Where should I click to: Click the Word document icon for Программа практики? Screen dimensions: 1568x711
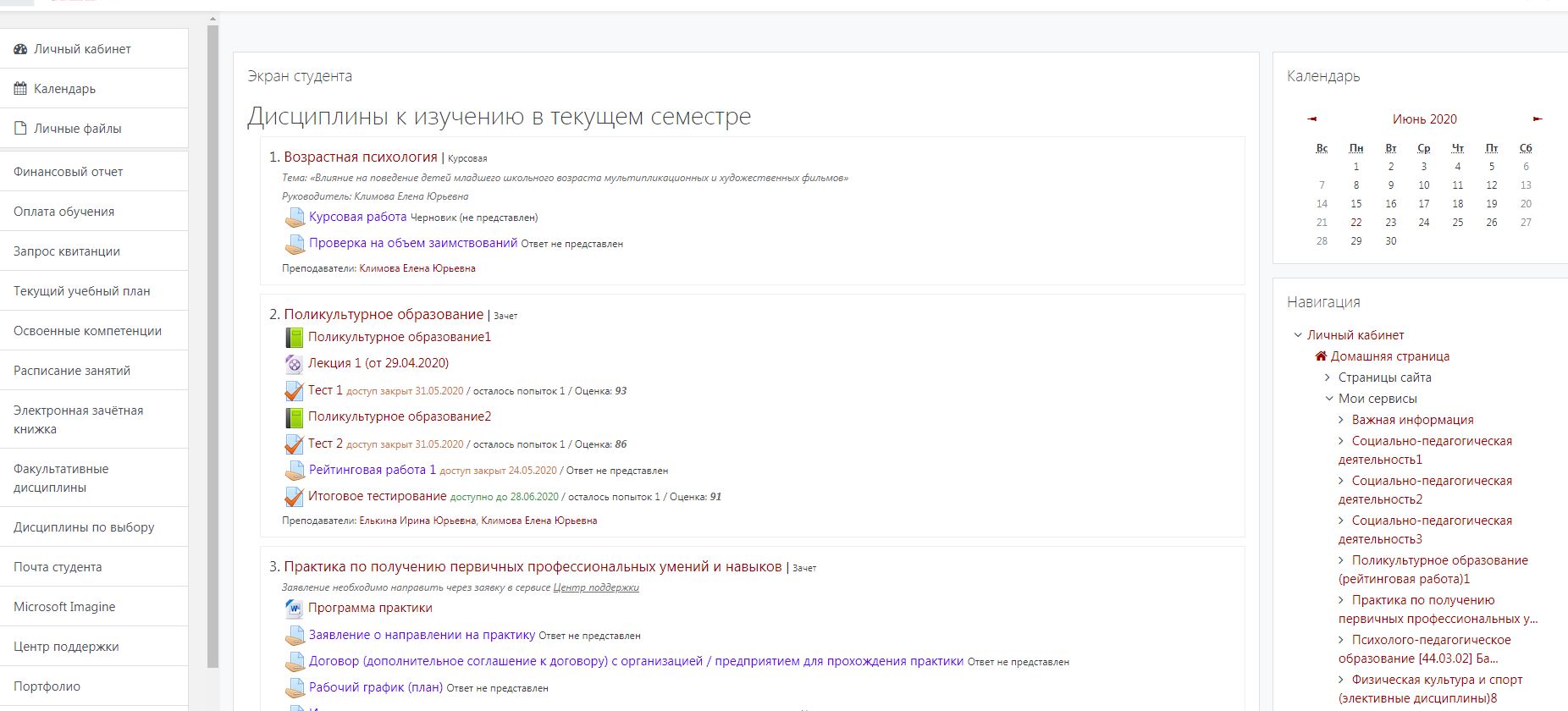(x=294, y=609)
